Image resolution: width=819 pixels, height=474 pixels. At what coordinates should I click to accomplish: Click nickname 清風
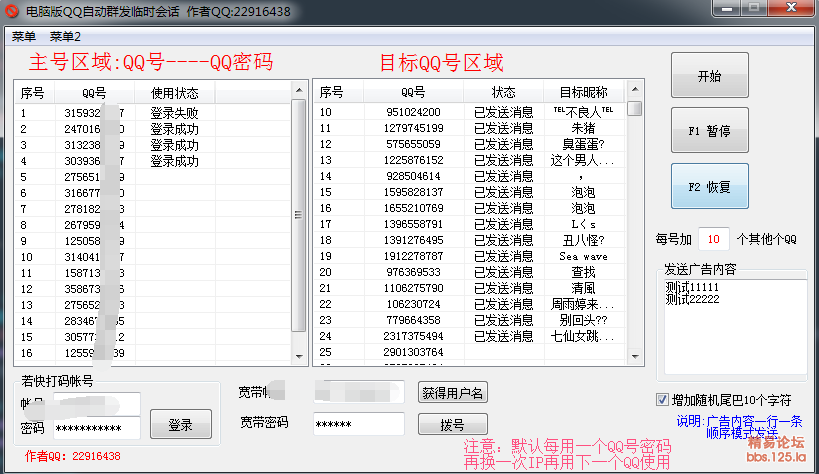pyautogui.click(x=583, y=288)
